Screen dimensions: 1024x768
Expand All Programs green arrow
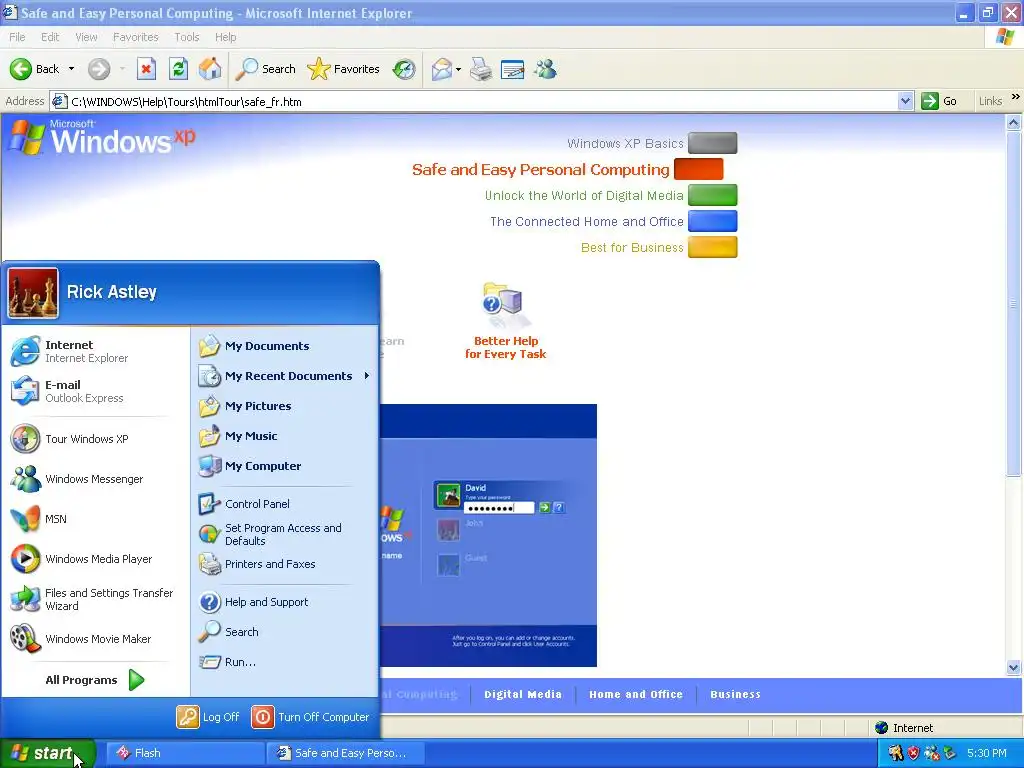(x=136, y=680)
